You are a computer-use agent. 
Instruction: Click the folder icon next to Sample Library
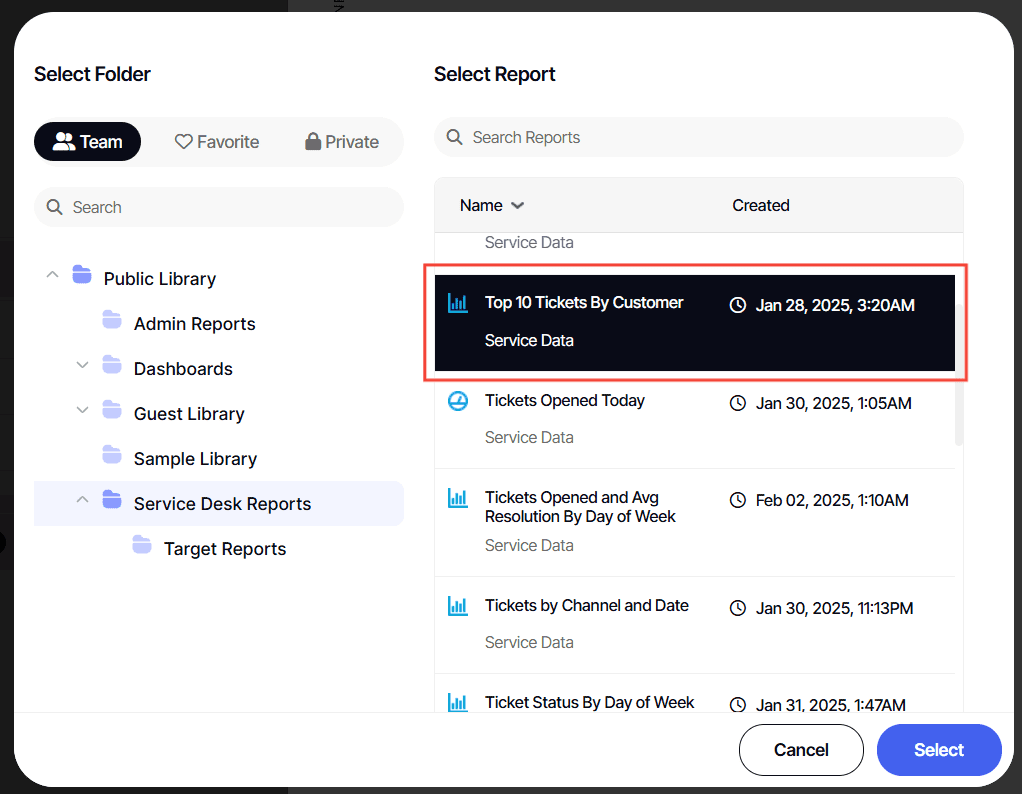[112, 456]
